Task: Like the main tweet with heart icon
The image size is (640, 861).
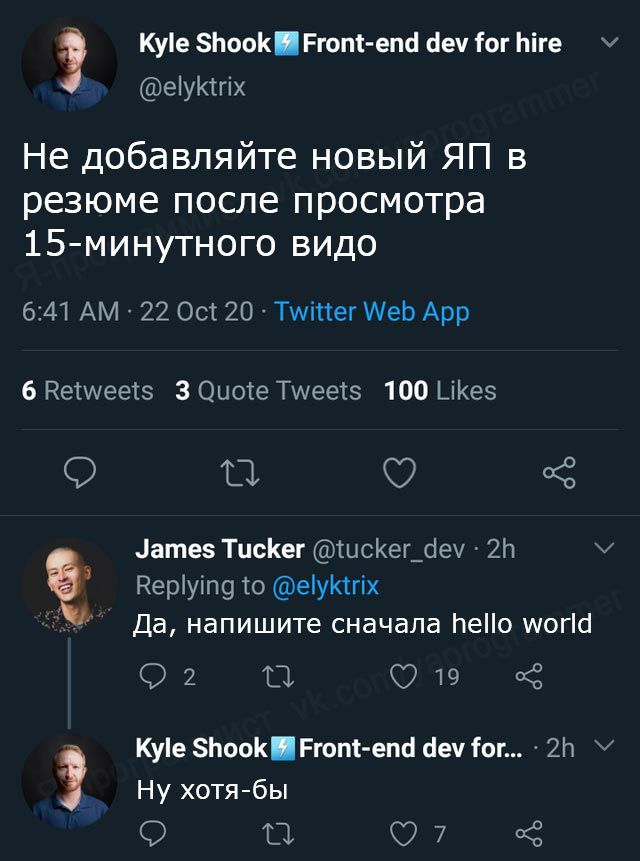Action: 399,472
